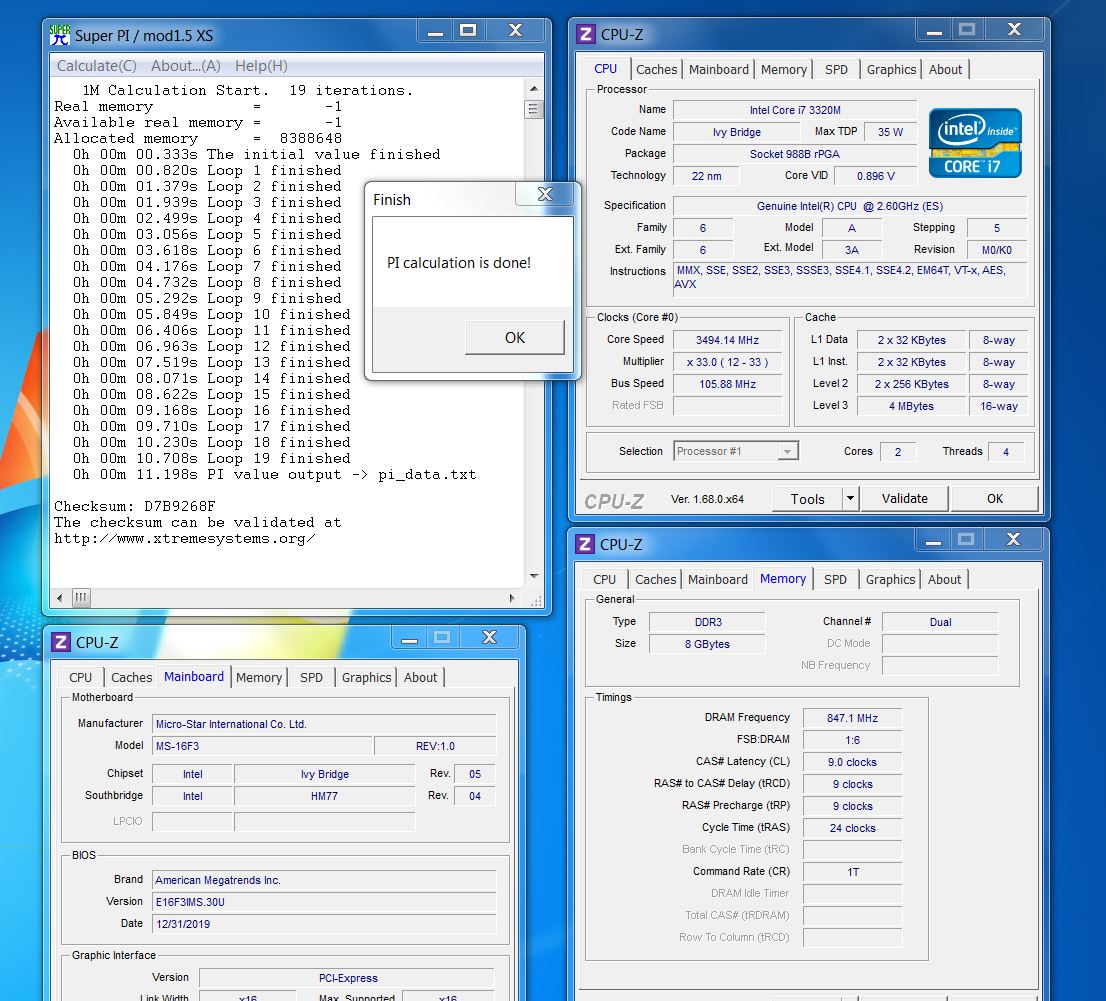This screenshot has height=1001, width=1106.
Task: Open About tab in the Mainboard window
Action: [420, 677]
